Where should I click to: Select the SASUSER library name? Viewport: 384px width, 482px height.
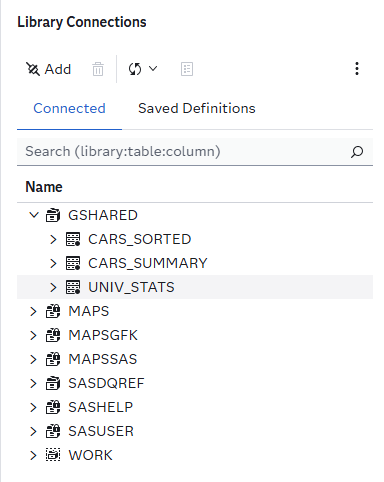click(101, 431)
